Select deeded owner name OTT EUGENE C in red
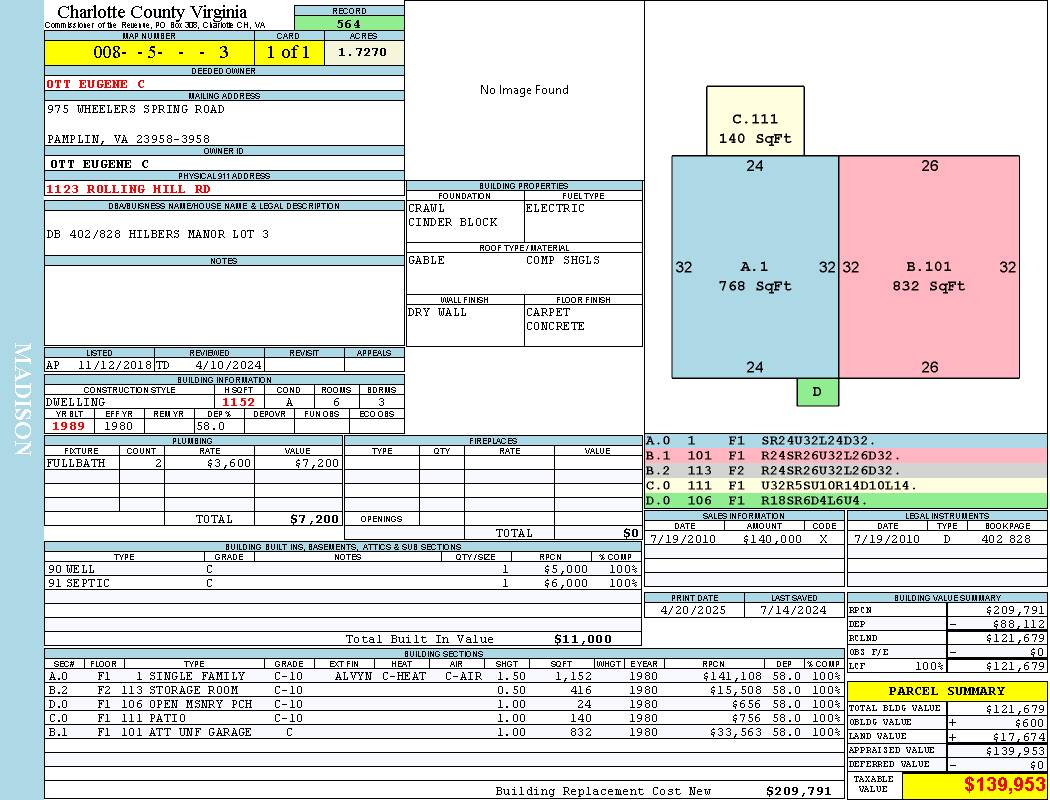 (x=95, y=84)
